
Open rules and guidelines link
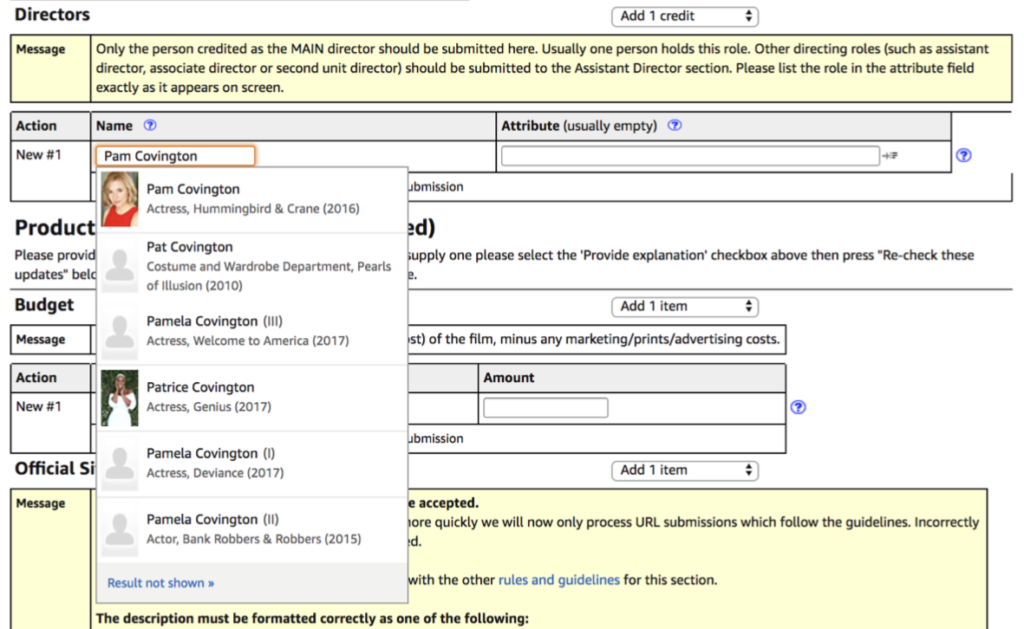coord(559,579)
